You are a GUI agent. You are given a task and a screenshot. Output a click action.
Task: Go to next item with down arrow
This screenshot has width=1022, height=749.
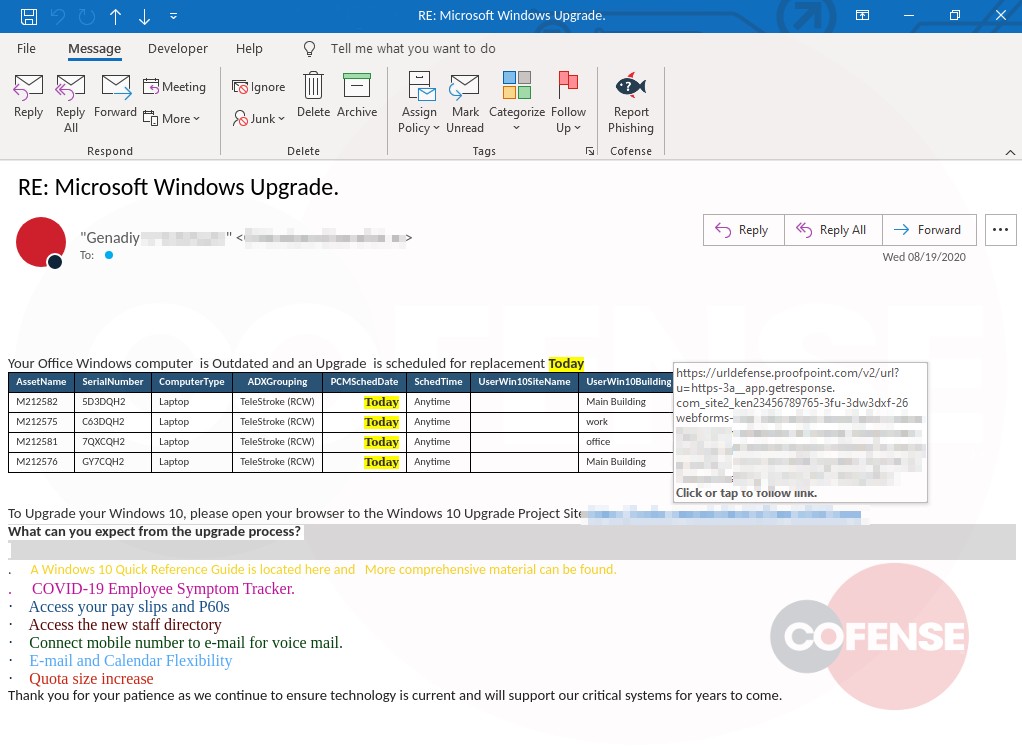[x=144, y=16]
